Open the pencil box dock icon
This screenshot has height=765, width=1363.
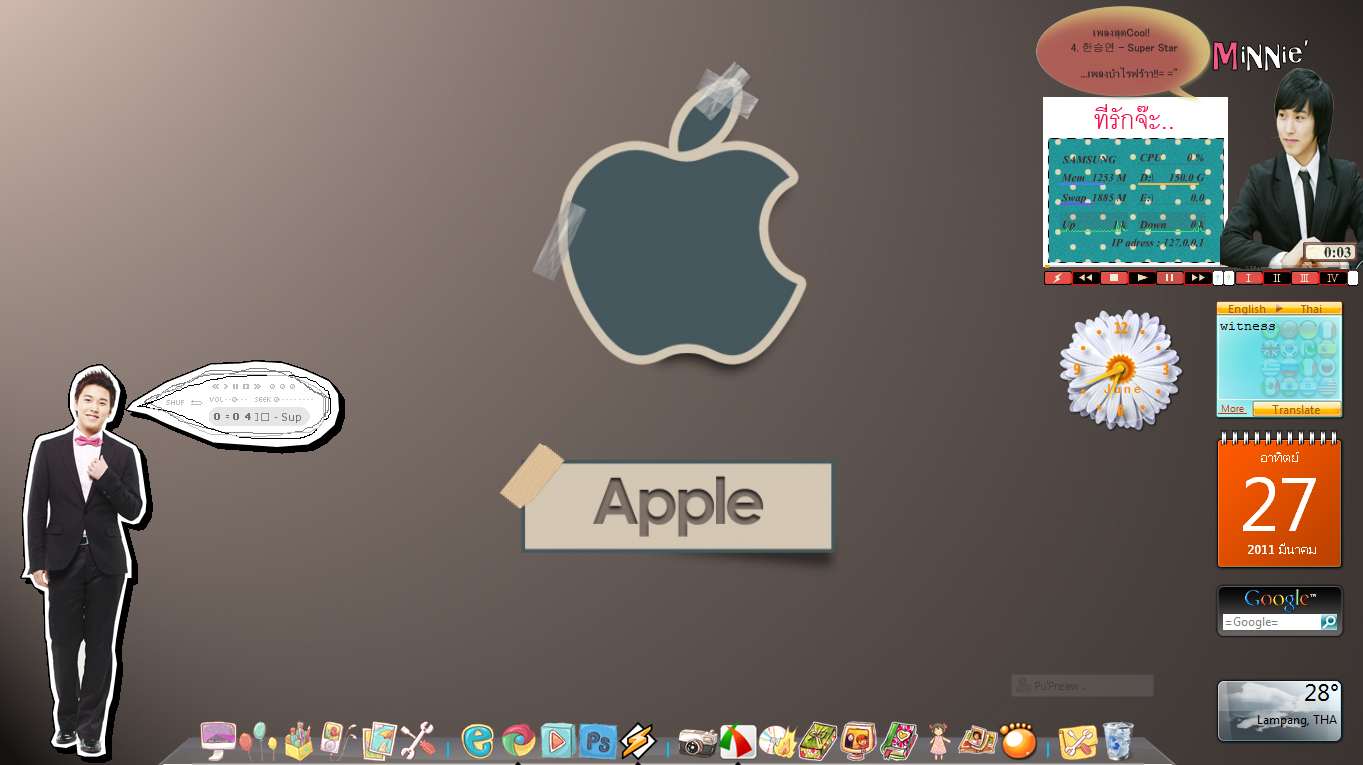(298, 740)
